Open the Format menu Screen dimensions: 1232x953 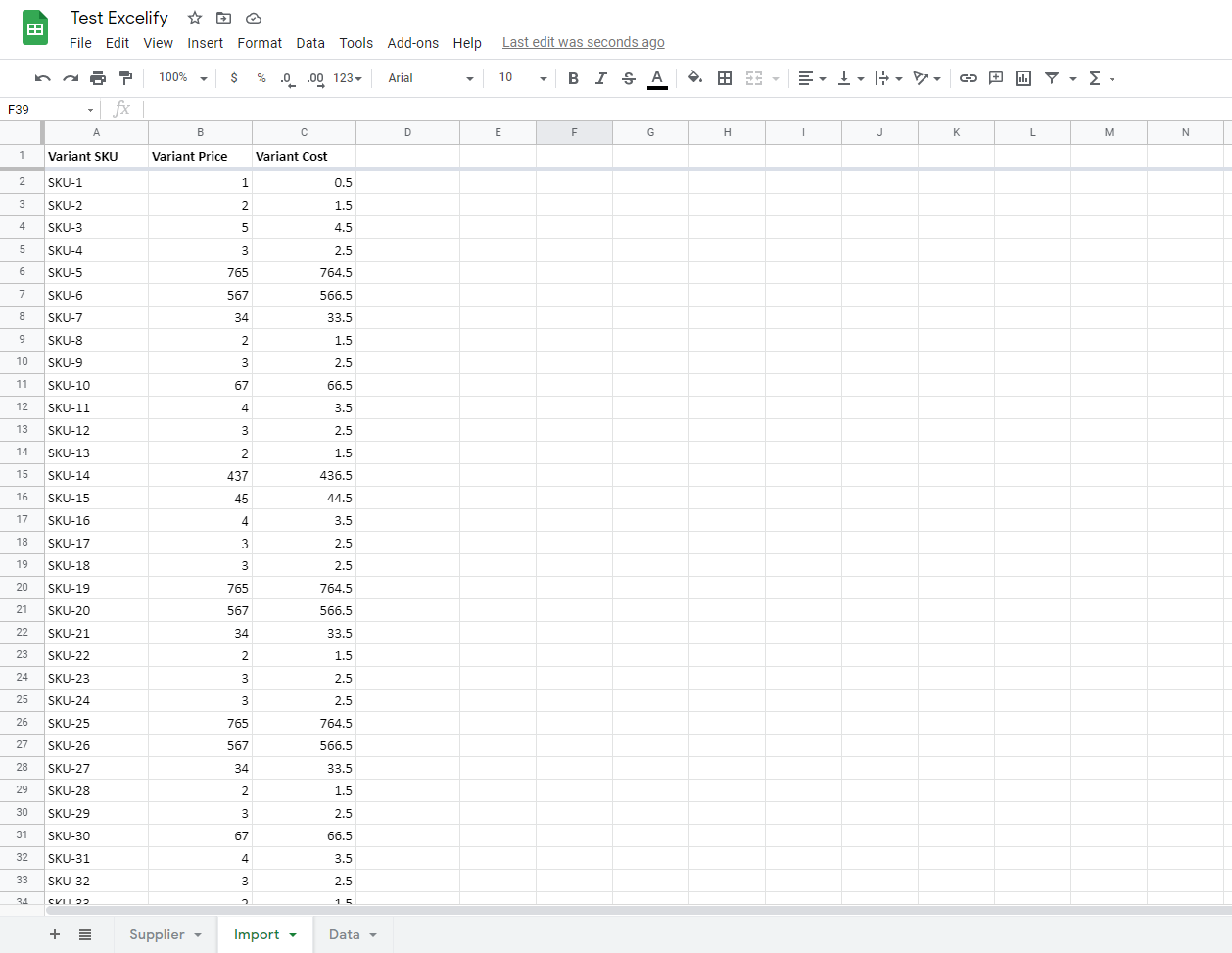click(x=260, y=43)
